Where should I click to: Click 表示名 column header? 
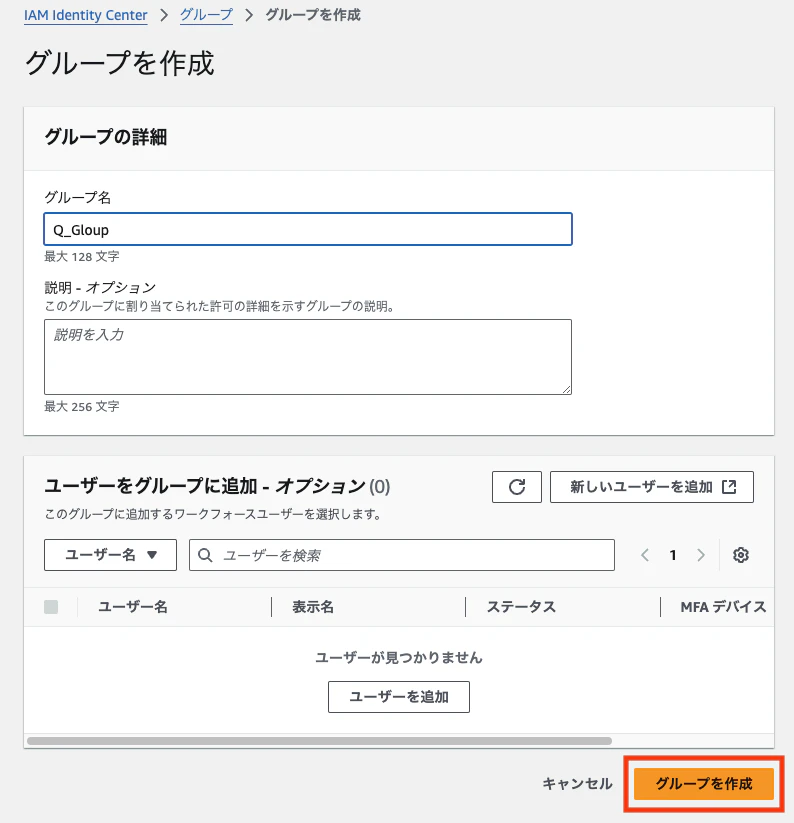point(313,607)
